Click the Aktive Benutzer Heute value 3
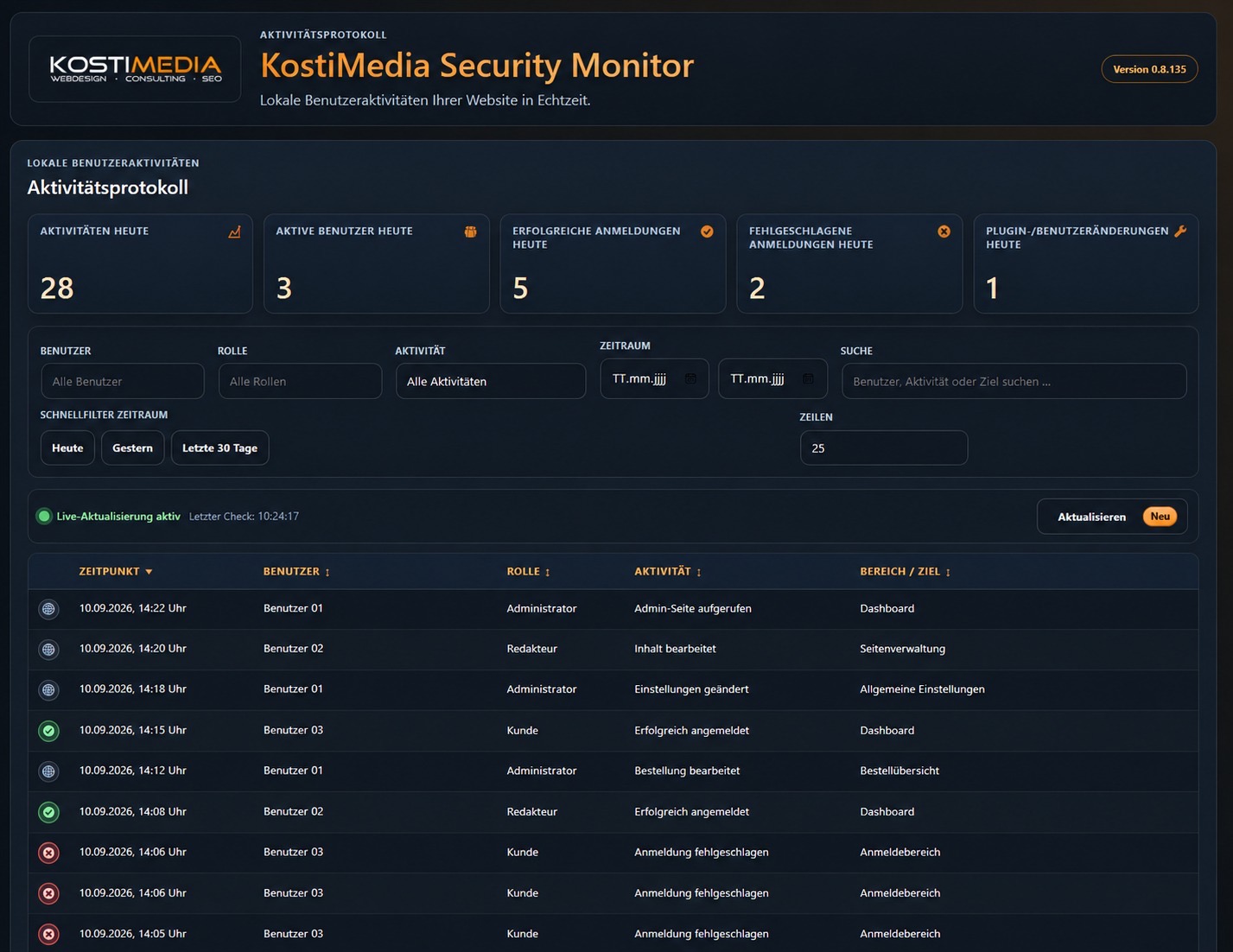Screen dimensions: 1233x952 click(284, 288)
